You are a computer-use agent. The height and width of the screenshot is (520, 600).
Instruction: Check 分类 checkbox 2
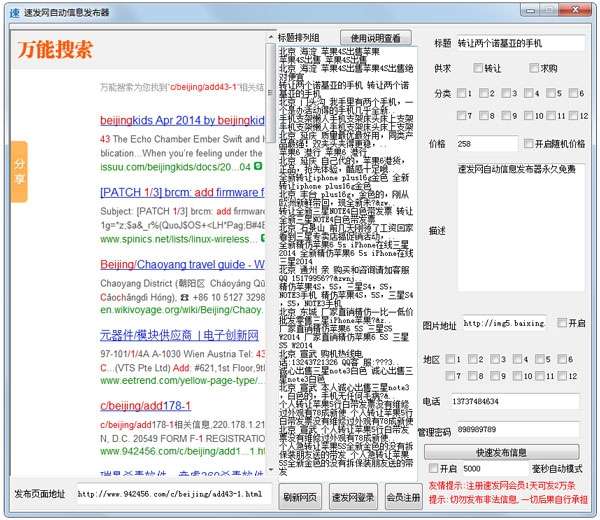[x=483, y=93]
